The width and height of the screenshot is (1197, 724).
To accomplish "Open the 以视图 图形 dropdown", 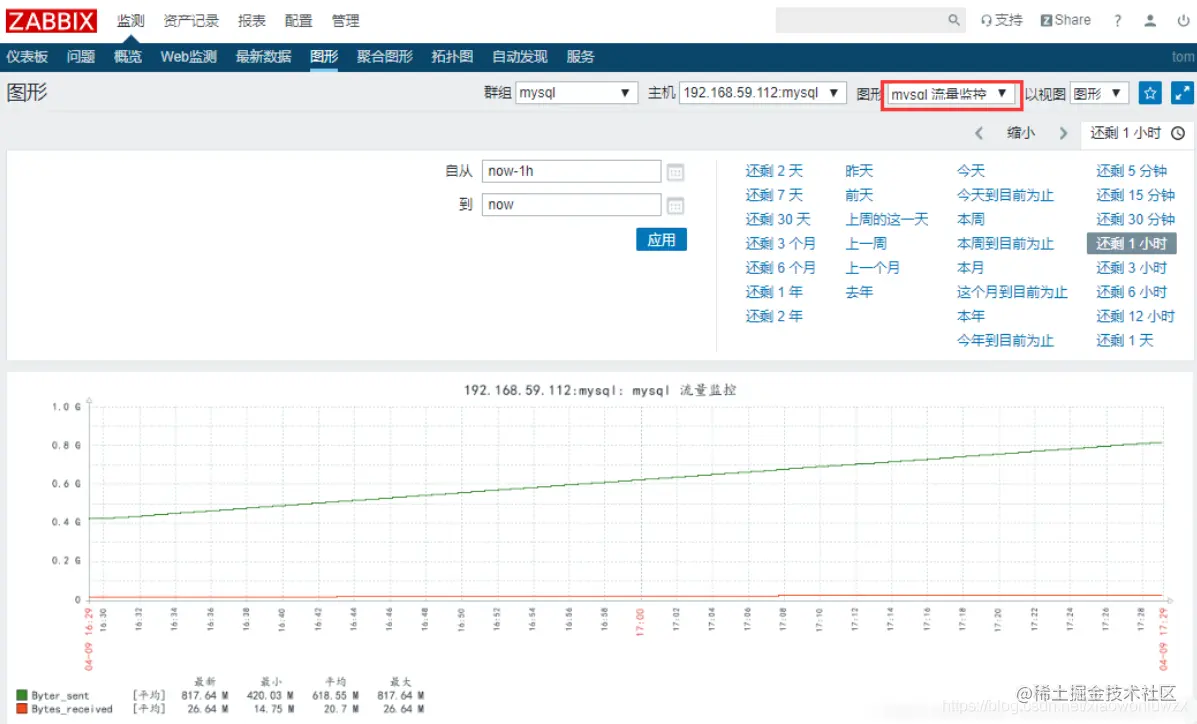I will point(1099,93).
